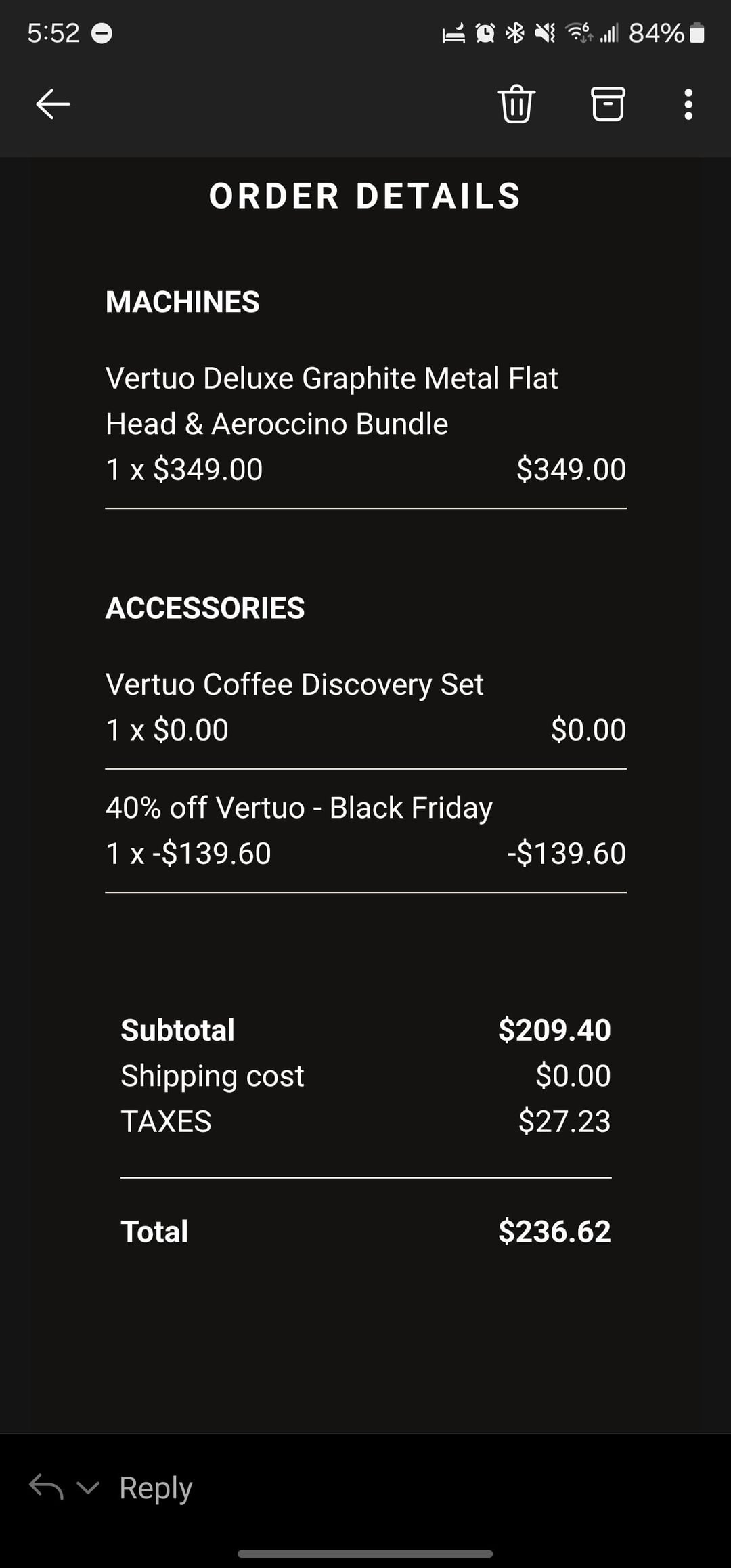The image size is (731, 1568).
Task: Tap the muted sound status icon
Action: coord(545,33)
